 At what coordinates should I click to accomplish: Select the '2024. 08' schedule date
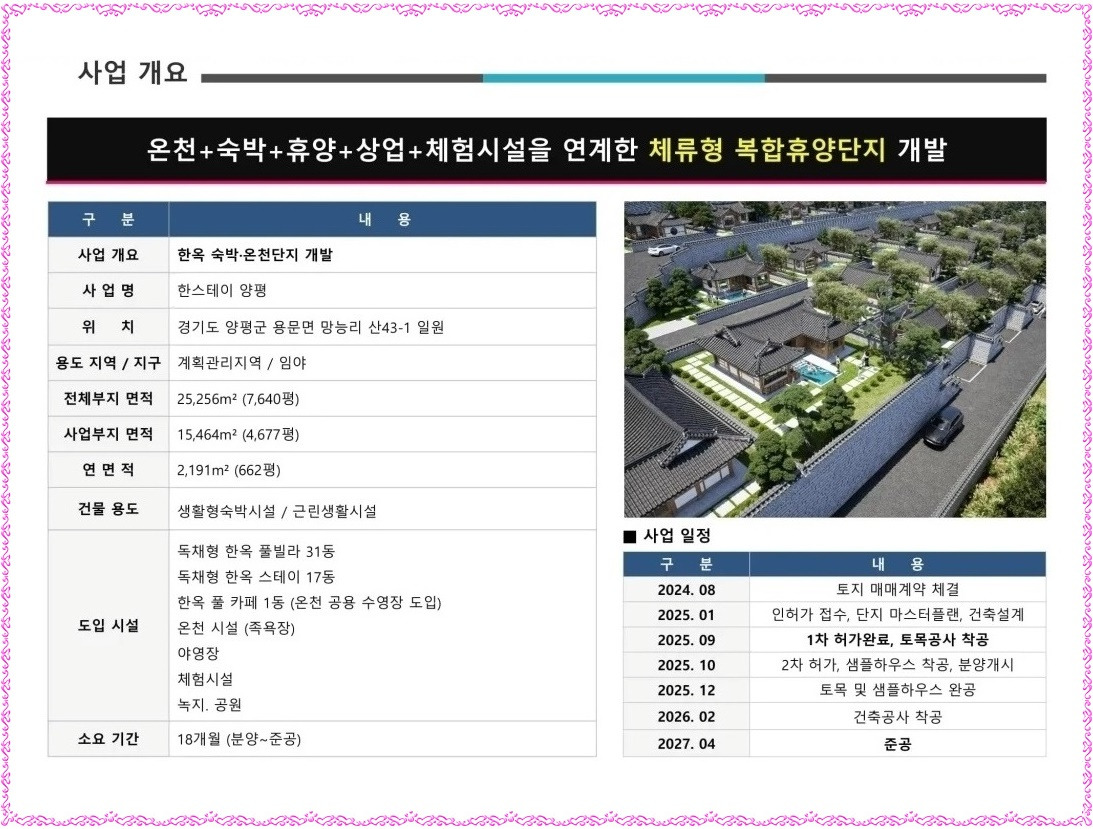point(686,590)
